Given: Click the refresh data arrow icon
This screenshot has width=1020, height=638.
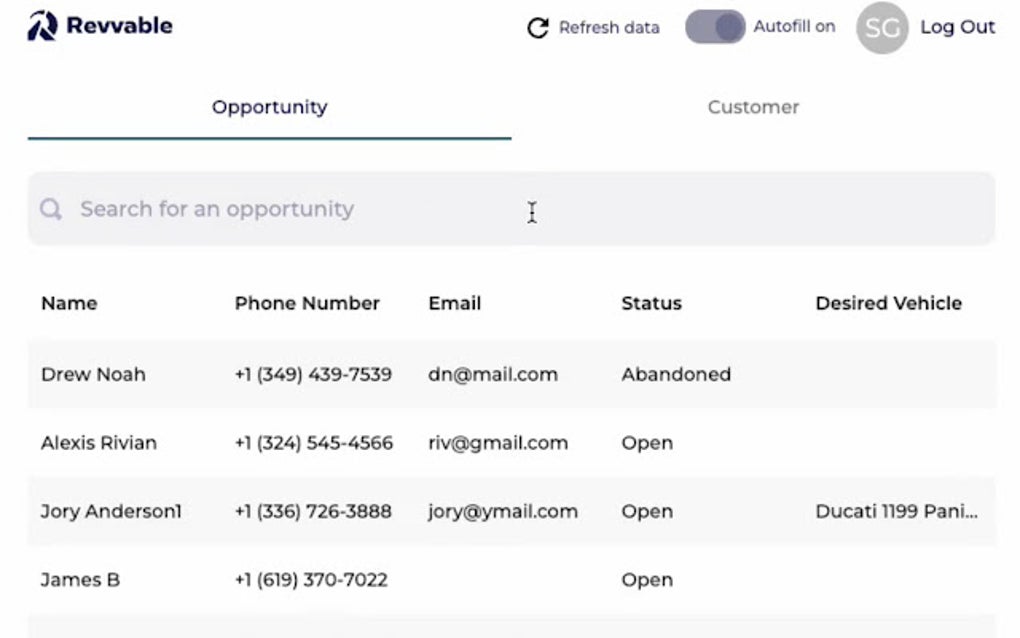Looking at the screenshot, I should click(x=538, y=28).
